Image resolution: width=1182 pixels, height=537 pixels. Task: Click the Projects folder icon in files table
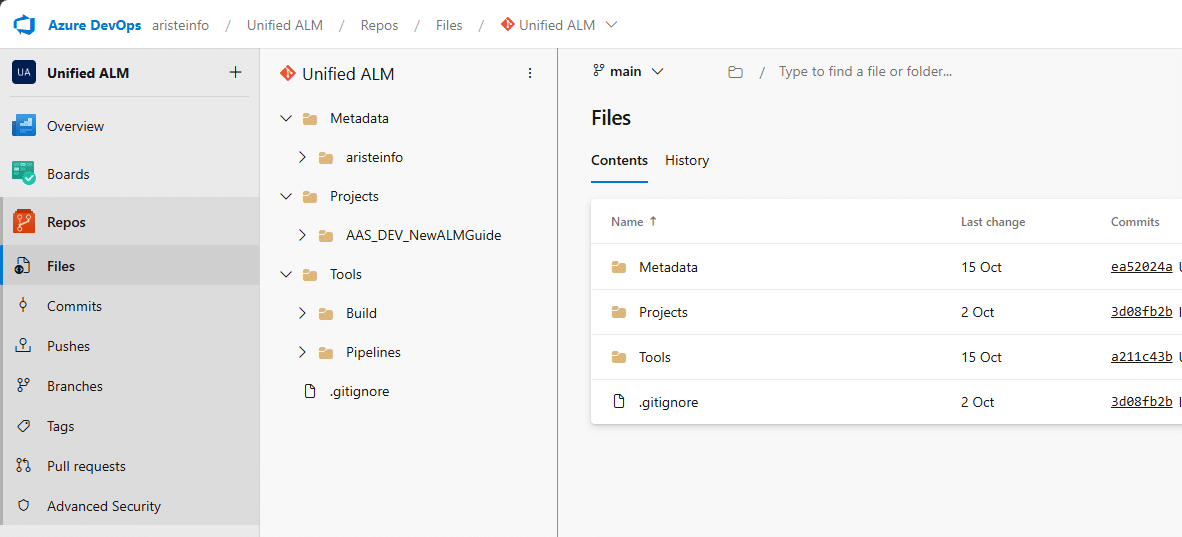point(619,312)
